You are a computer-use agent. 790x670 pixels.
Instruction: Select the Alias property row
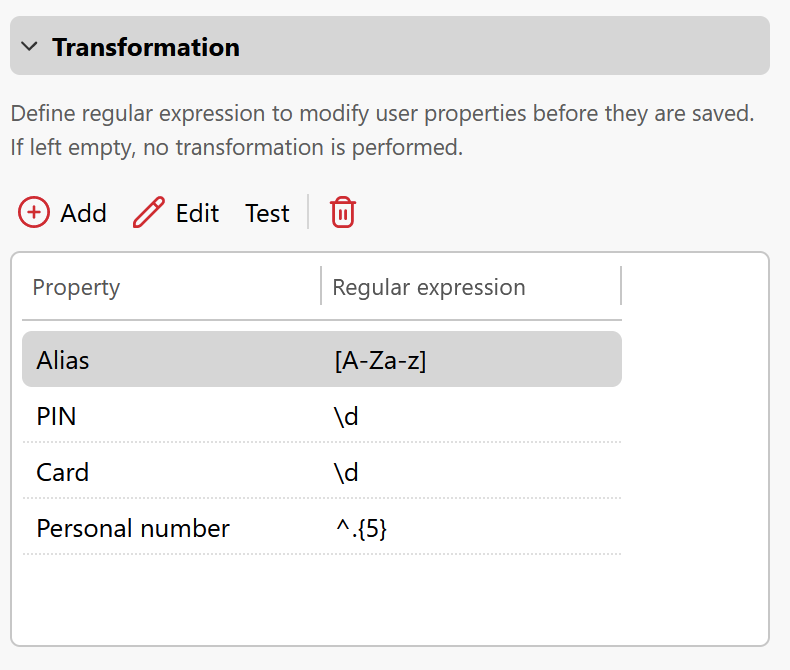63,360
